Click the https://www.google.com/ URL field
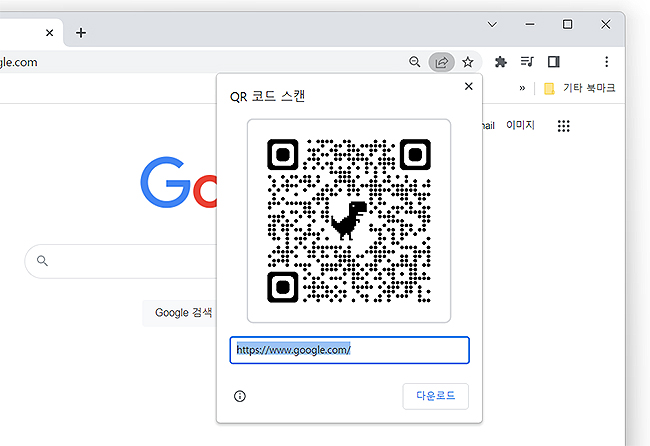This screenshot has height=446, width=650. point(349,350)
